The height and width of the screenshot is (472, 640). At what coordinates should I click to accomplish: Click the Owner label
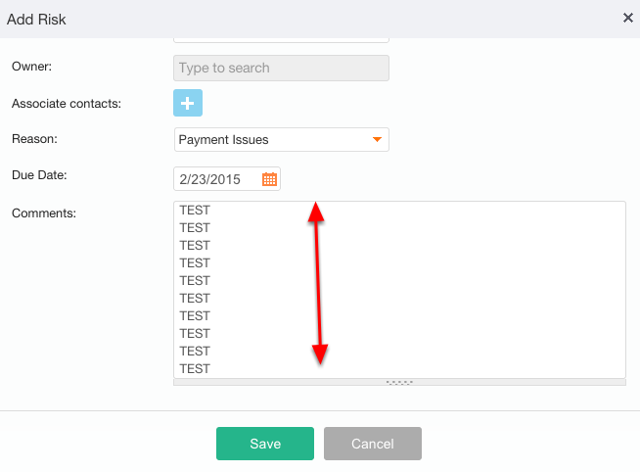(x=32, y=66)
